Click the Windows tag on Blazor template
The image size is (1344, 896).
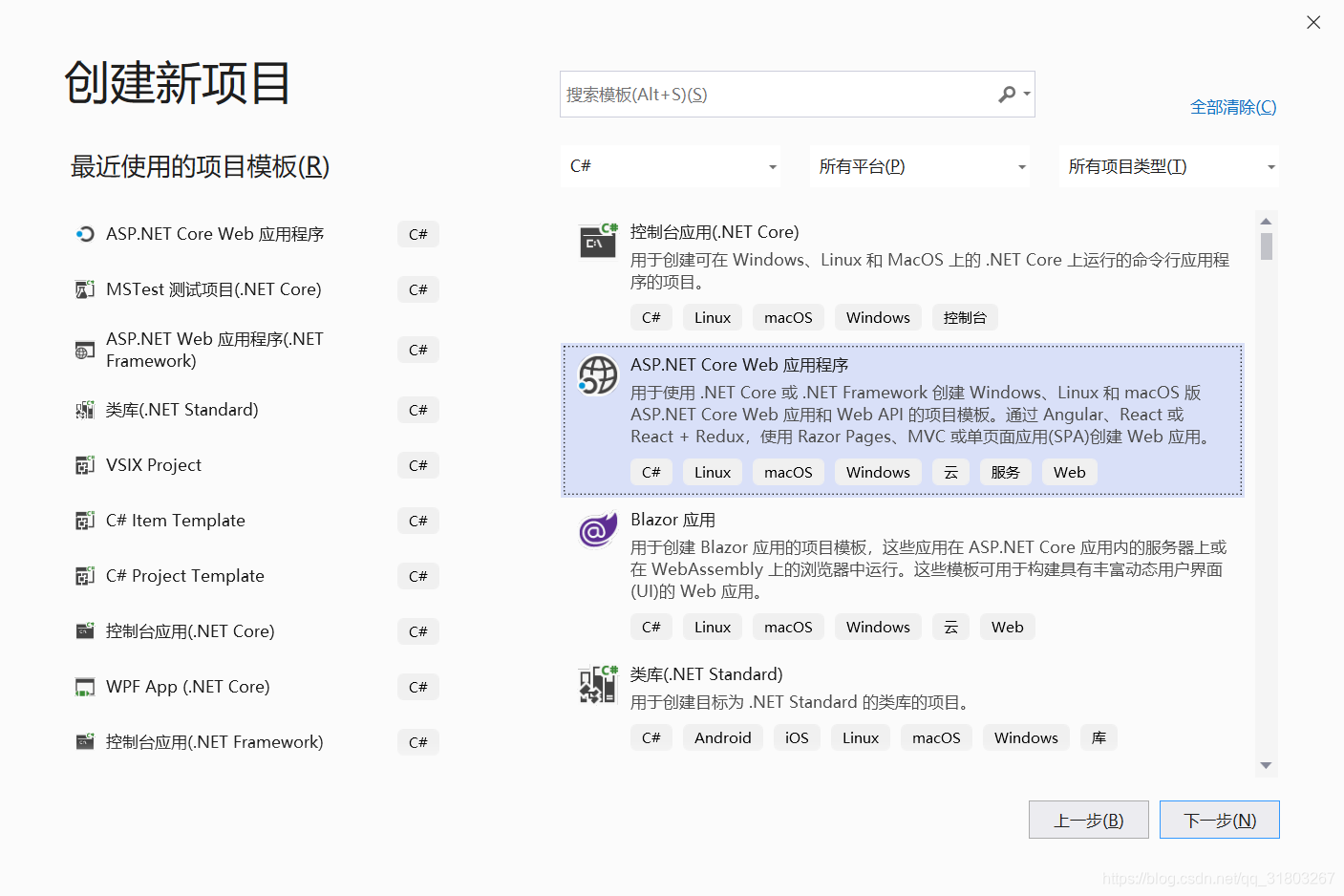[878, 627]
